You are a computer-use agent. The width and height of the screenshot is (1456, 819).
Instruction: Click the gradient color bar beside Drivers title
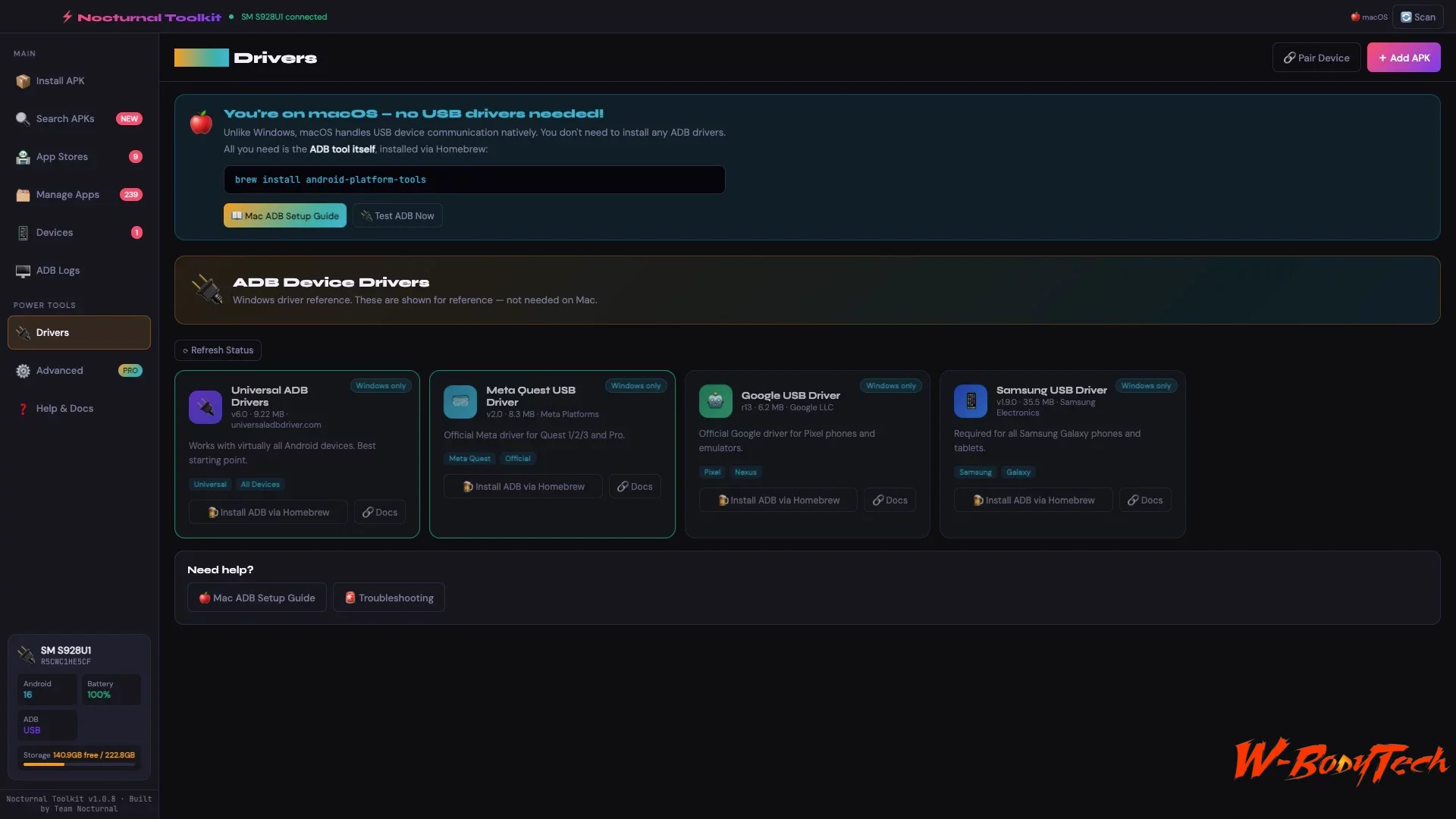tap(202, 58)
